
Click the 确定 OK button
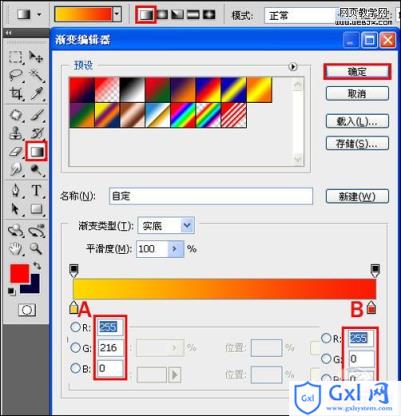(357, 72)
